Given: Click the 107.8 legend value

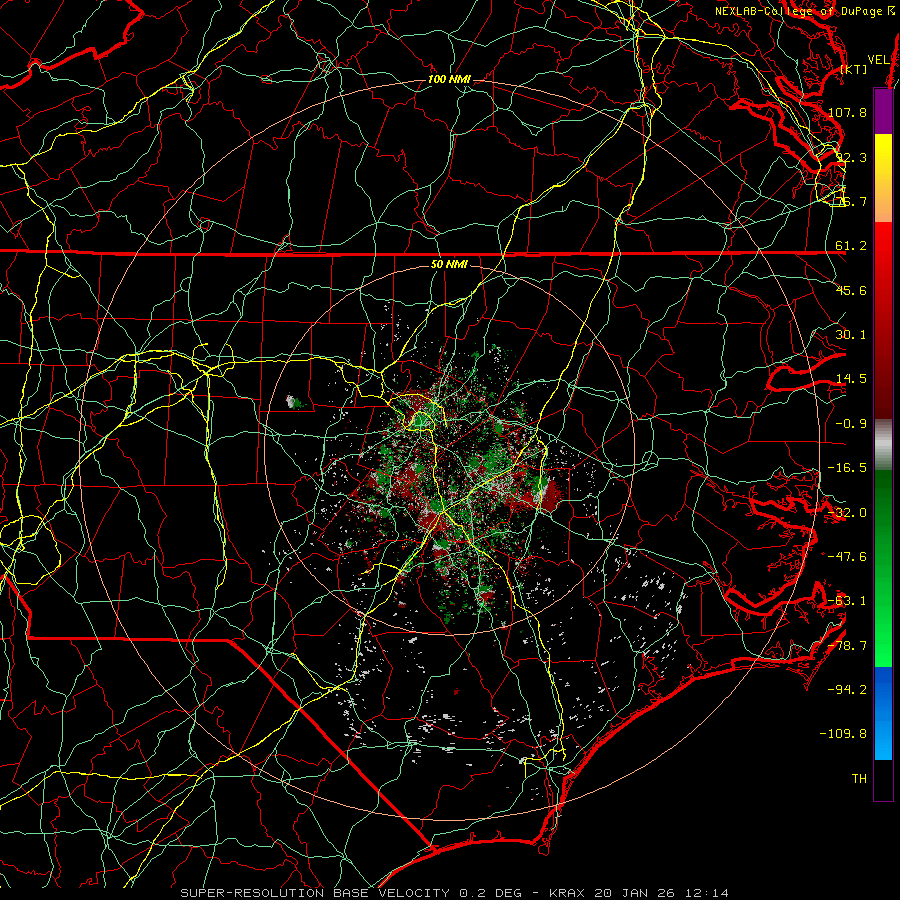Looking at the screenshot, I should click(847, 112).
